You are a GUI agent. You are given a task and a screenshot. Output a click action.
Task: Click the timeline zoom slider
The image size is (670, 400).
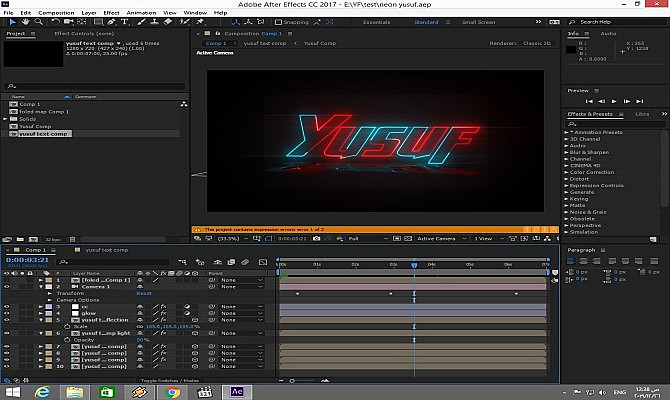point(292,380)
